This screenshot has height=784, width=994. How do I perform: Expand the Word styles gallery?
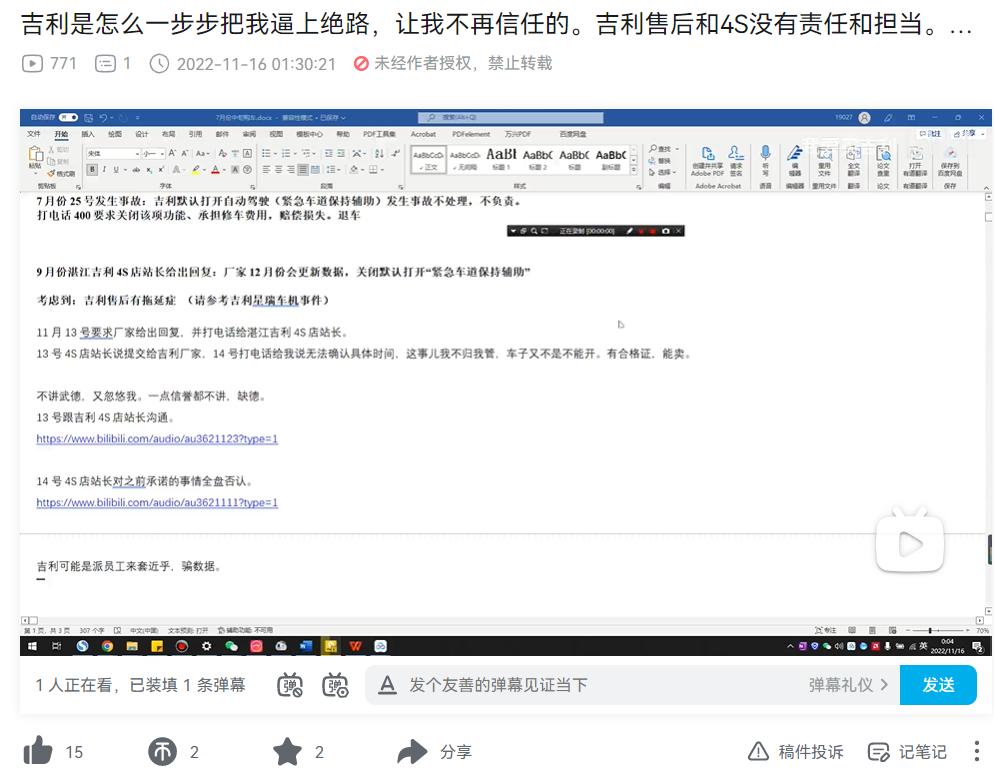pos(633,170)
